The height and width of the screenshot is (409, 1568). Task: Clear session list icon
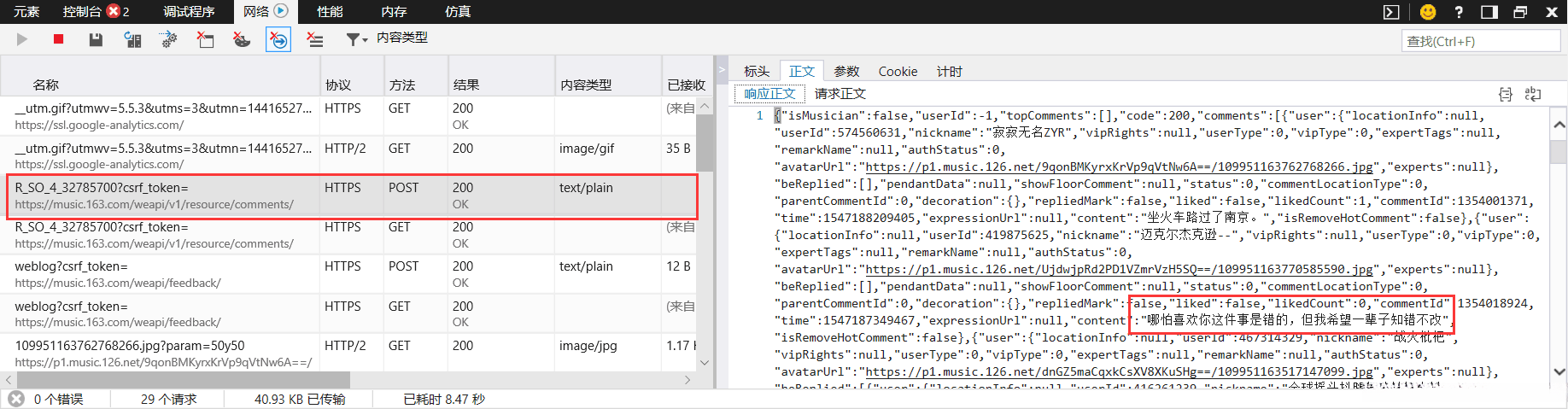point(315,39)
